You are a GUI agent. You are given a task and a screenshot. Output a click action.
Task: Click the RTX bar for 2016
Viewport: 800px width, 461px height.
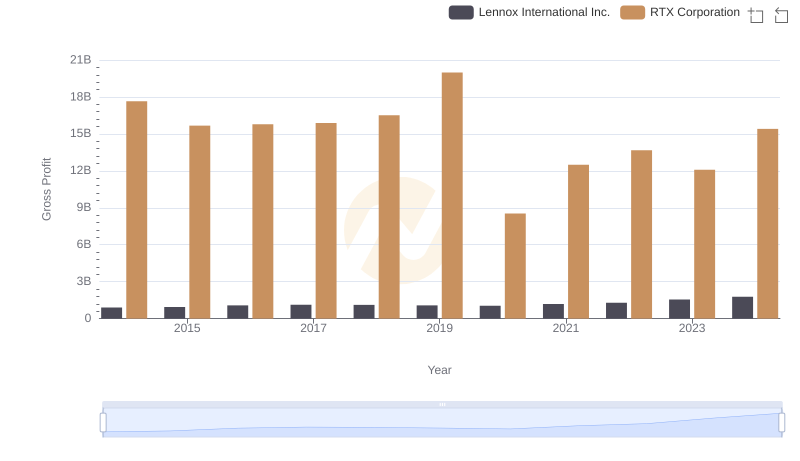click(263, 221)
